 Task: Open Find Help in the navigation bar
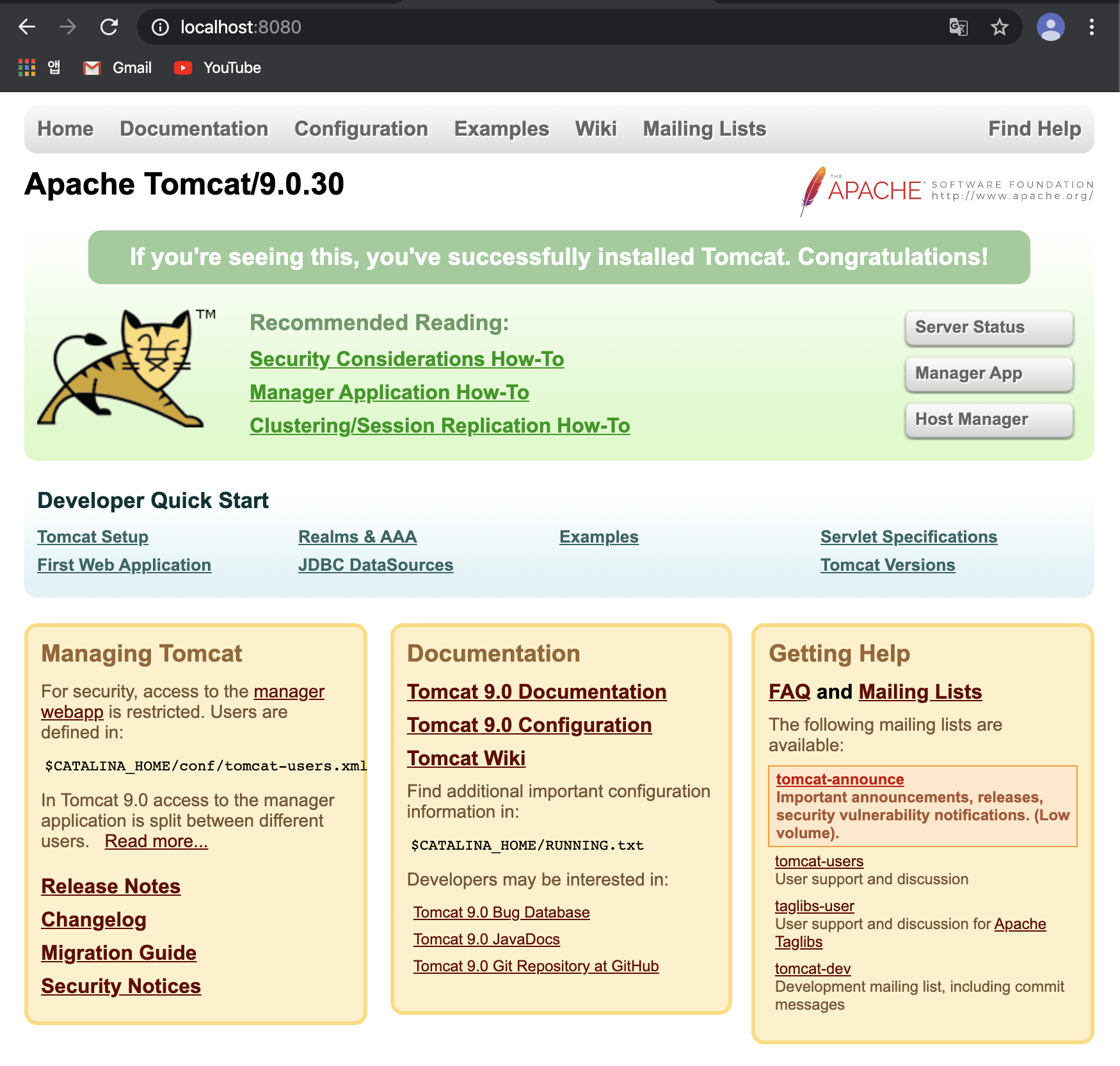click(x=1034, y=129)
